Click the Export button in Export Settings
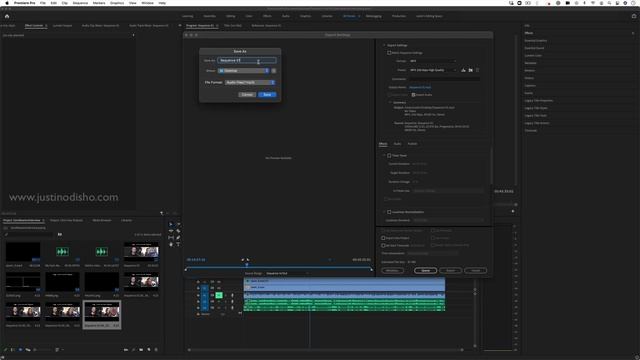 point(450,271)
